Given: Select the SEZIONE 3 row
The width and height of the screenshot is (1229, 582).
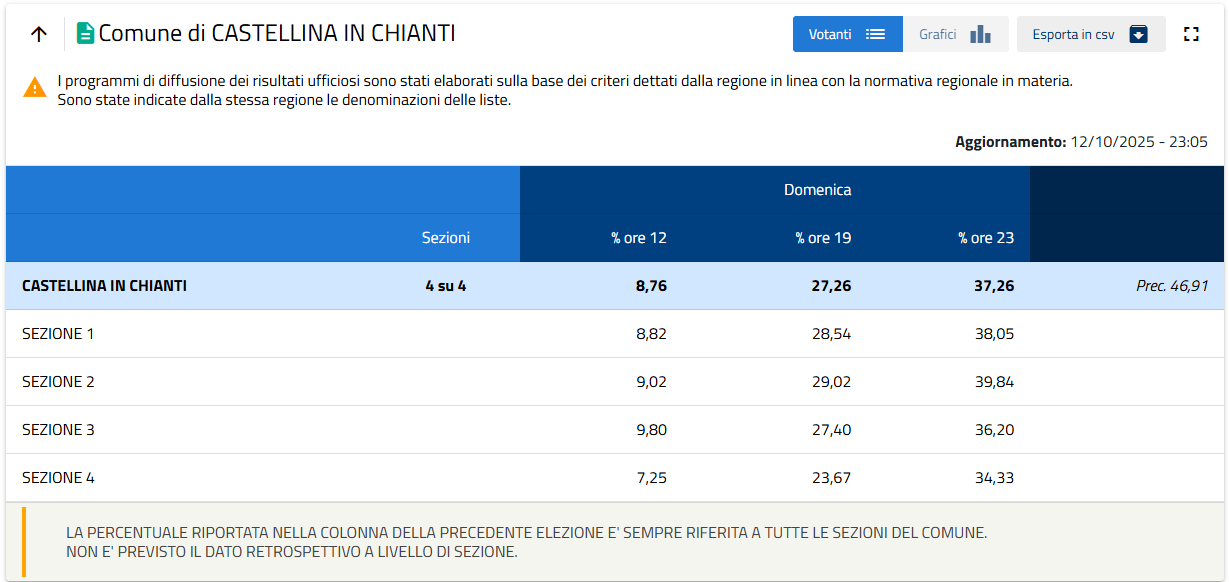Looking at the screenshot, I should [x=58, y=430].
